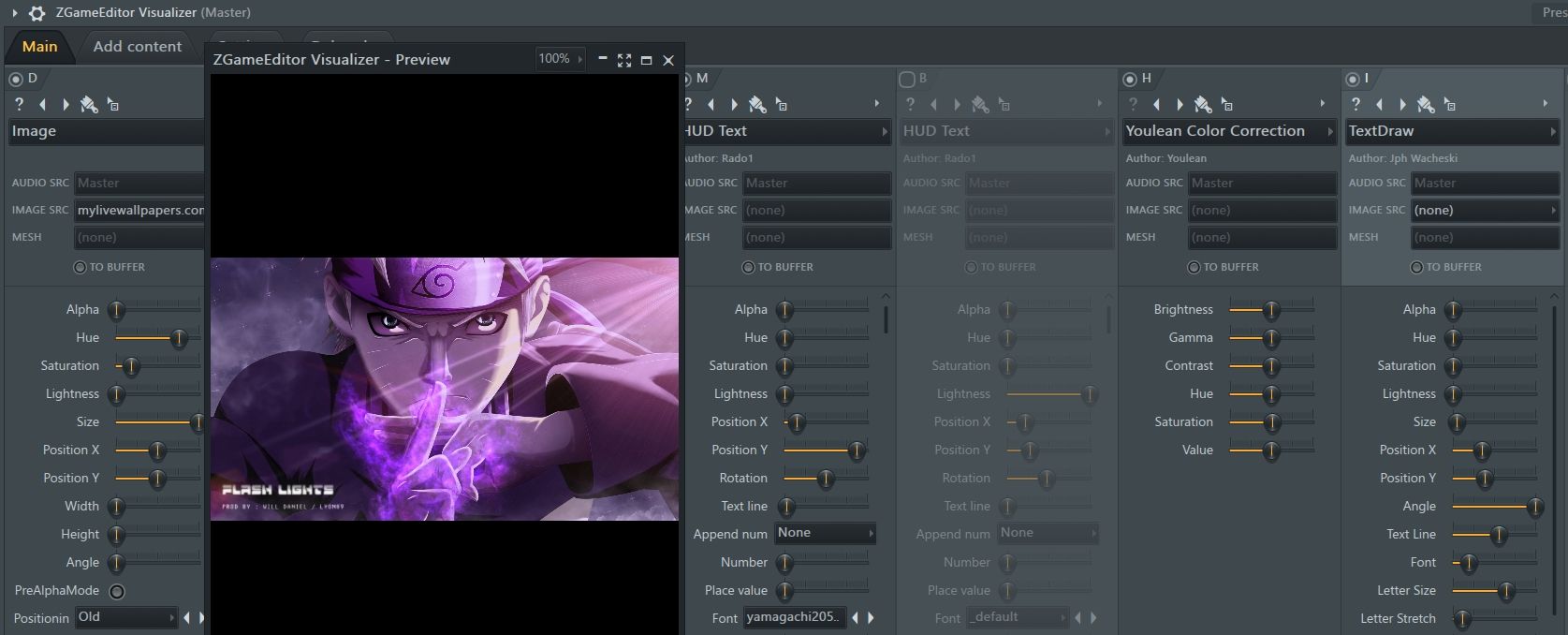Image resolution: width=1568 pixels, height=635 pixels.
Task: Open help for layer I effect
Action: click(1356, 104)
